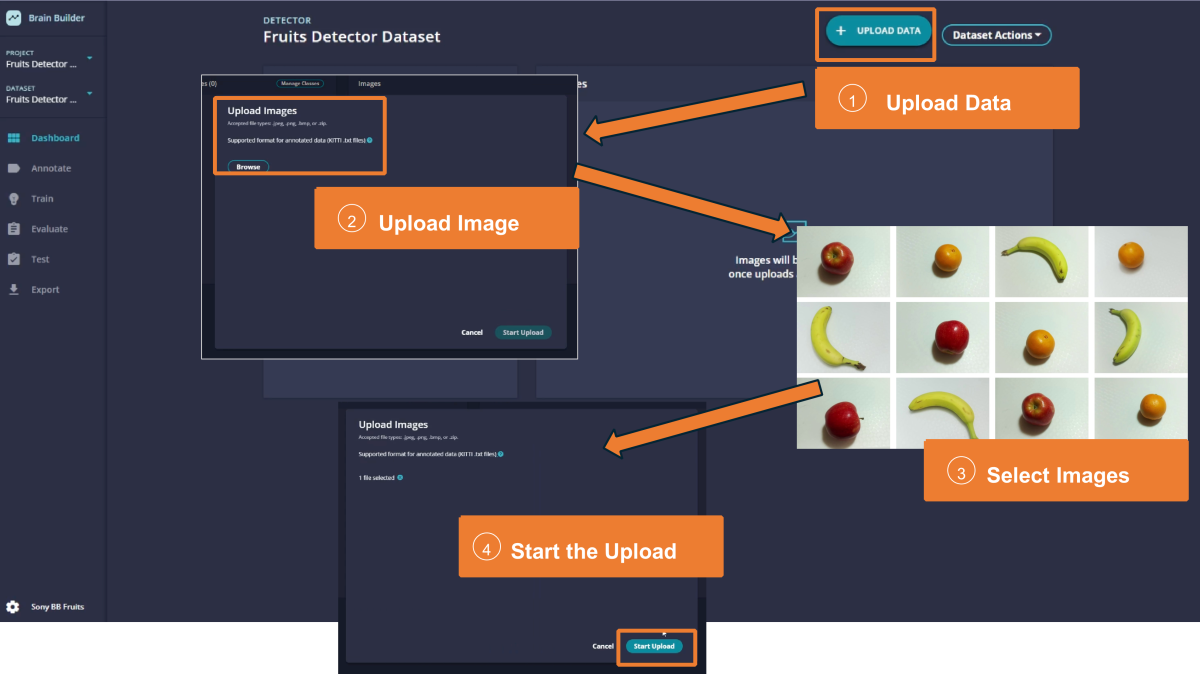The width and height of the screenshot is (1200, 674).
Task: Click Cancel in the dialog with the Browse button
Action: click(472, 332)
